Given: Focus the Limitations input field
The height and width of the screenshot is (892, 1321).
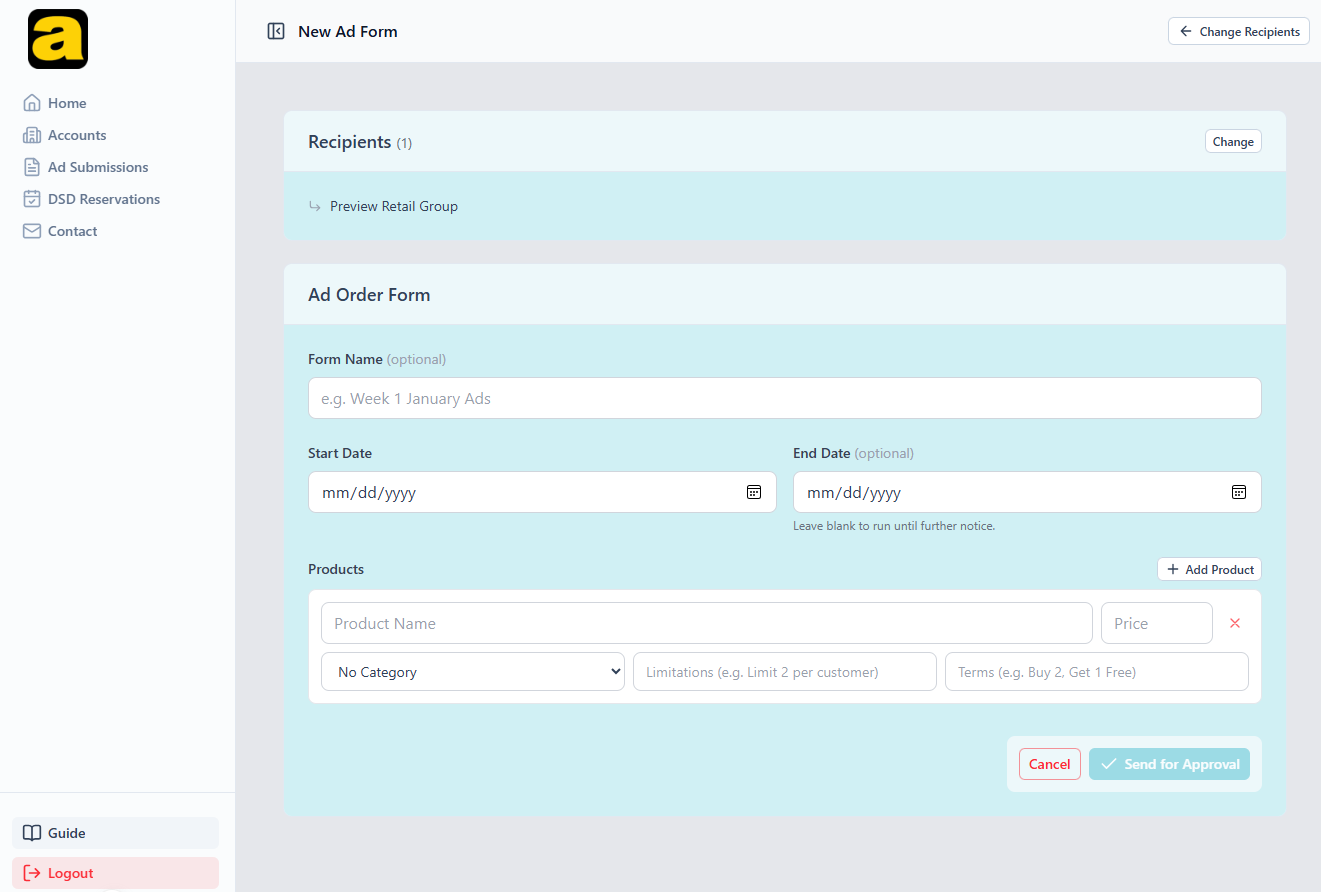Looking at the screenshot, I should click(785, 672).
